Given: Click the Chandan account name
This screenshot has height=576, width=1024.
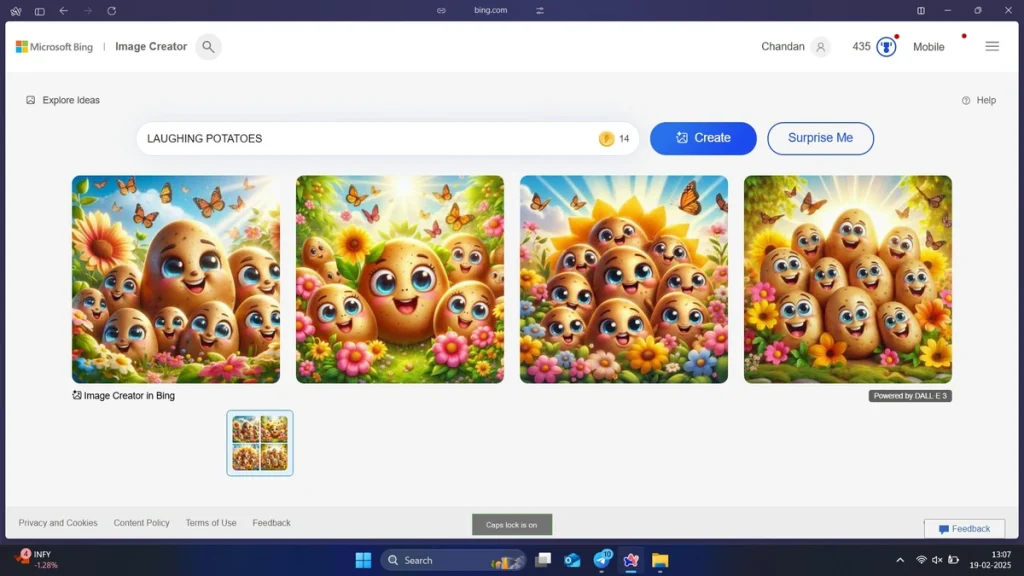Looking at the screenshot, I should (x=782, y=47).
